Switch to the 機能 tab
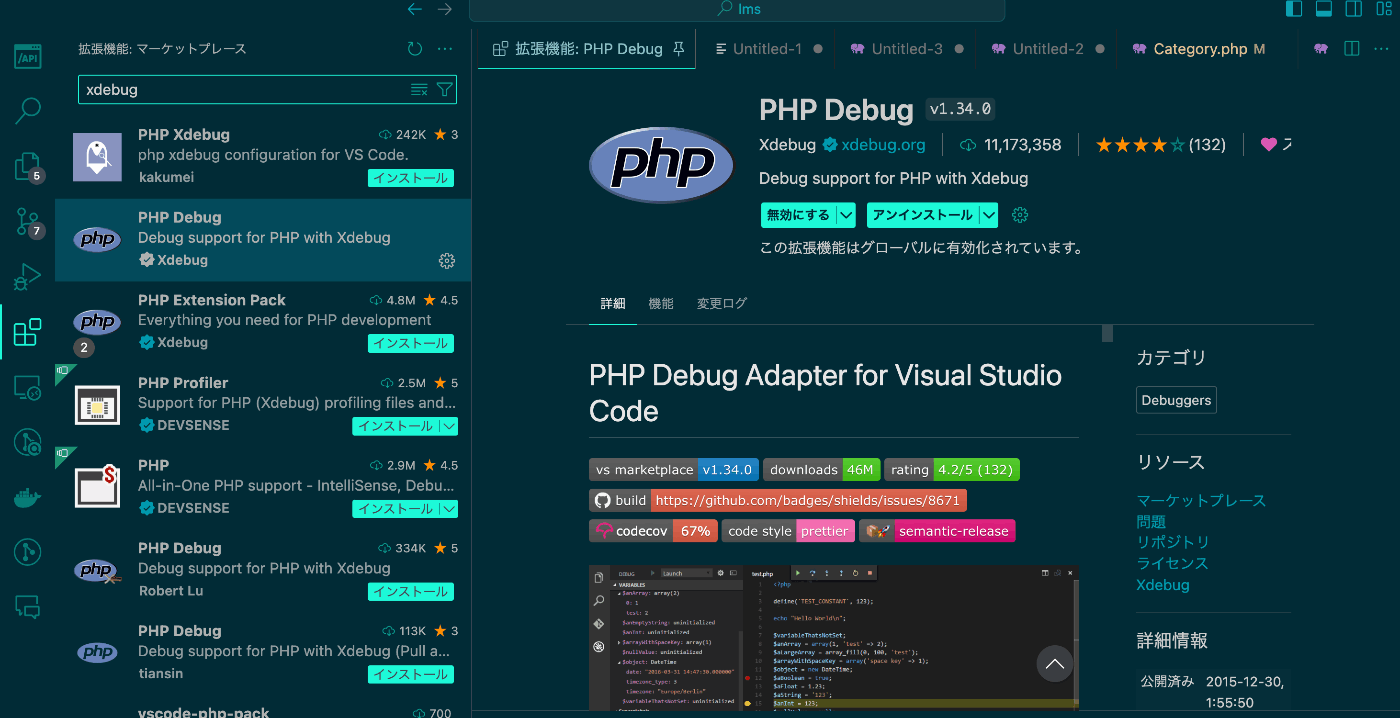The width and height of the screenshot is (1400, 718). 661,303
